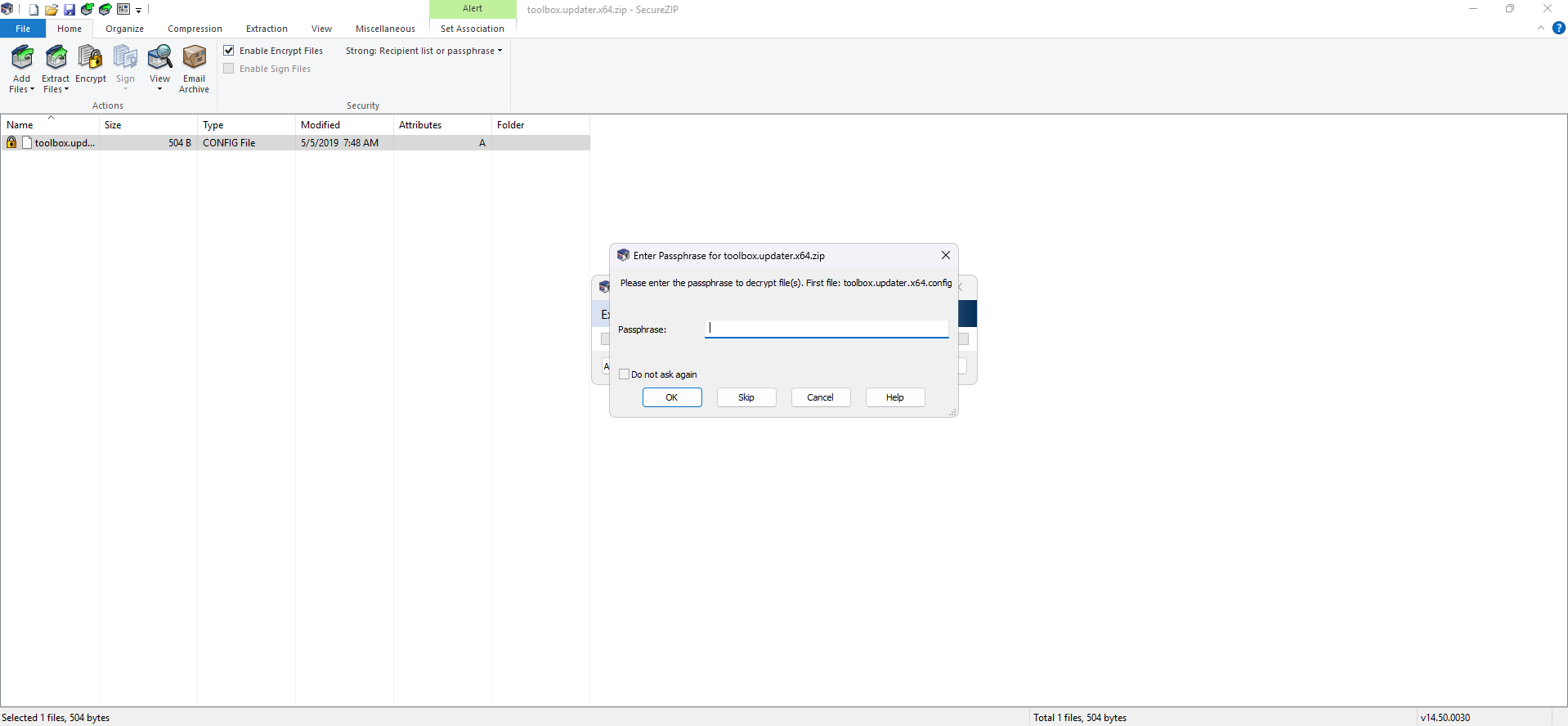Image resolution: width=1568 pixels, height=726 pixels.
Task: Switch to the Extraction tab
Action: pos(267,29)
